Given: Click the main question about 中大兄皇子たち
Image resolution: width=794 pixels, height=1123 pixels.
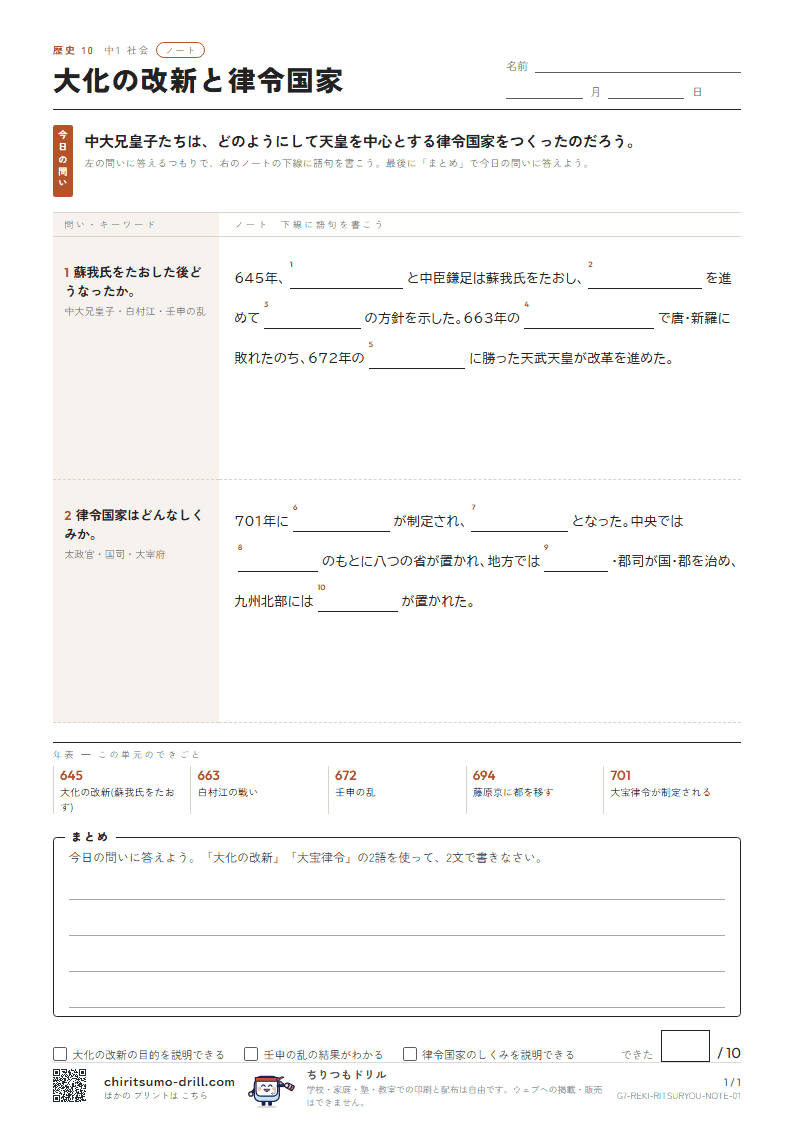Looking at the screenshot, I should pos(360,141).
